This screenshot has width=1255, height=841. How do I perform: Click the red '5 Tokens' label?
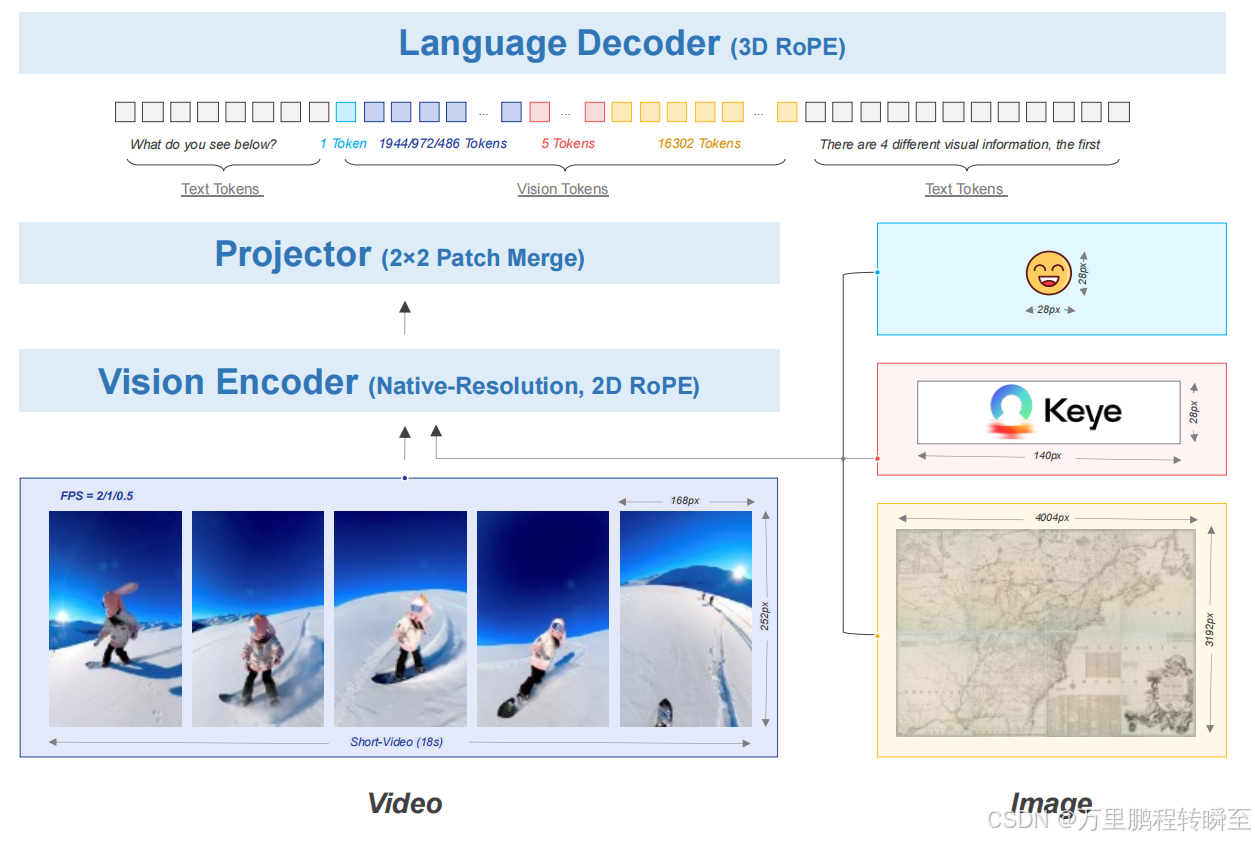click(568, 144)
